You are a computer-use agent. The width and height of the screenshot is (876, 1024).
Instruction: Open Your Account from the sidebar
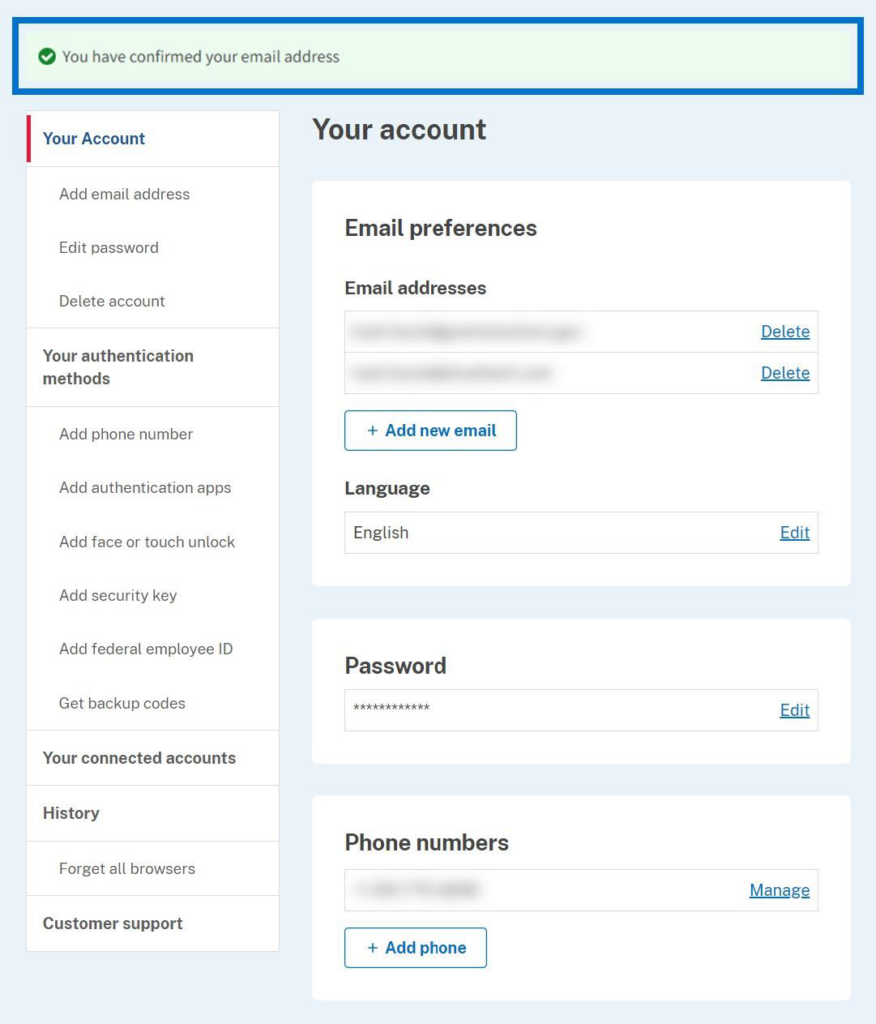(x=92, y=138)
